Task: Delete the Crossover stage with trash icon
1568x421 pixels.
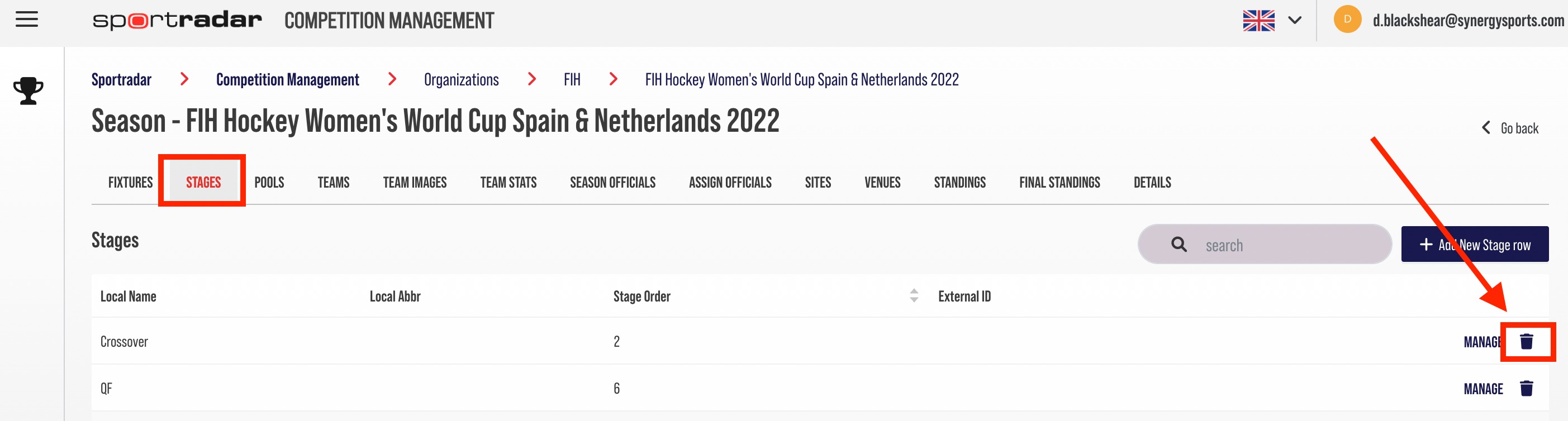Action: coord(1526,341)
